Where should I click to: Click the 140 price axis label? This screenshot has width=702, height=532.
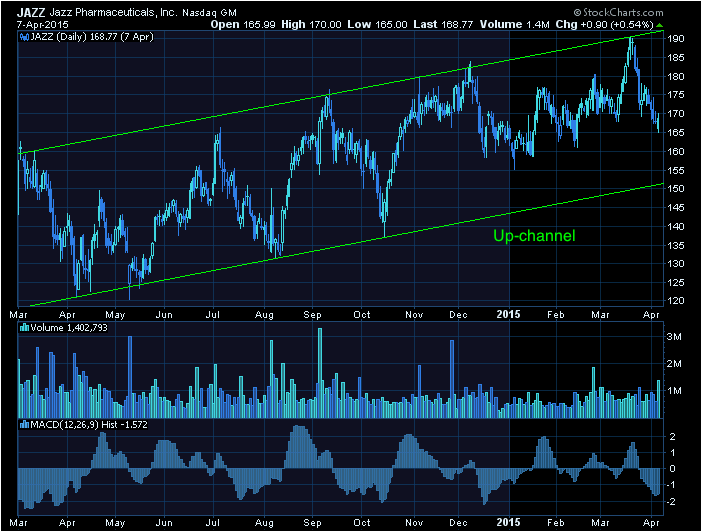pos(676,226)
